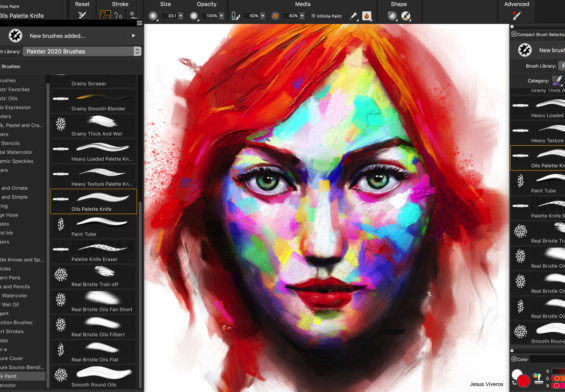Screen dimensions: 565x392
Task: Choose the highlighted Thick Paint category
Action: [x=22, y=376]
